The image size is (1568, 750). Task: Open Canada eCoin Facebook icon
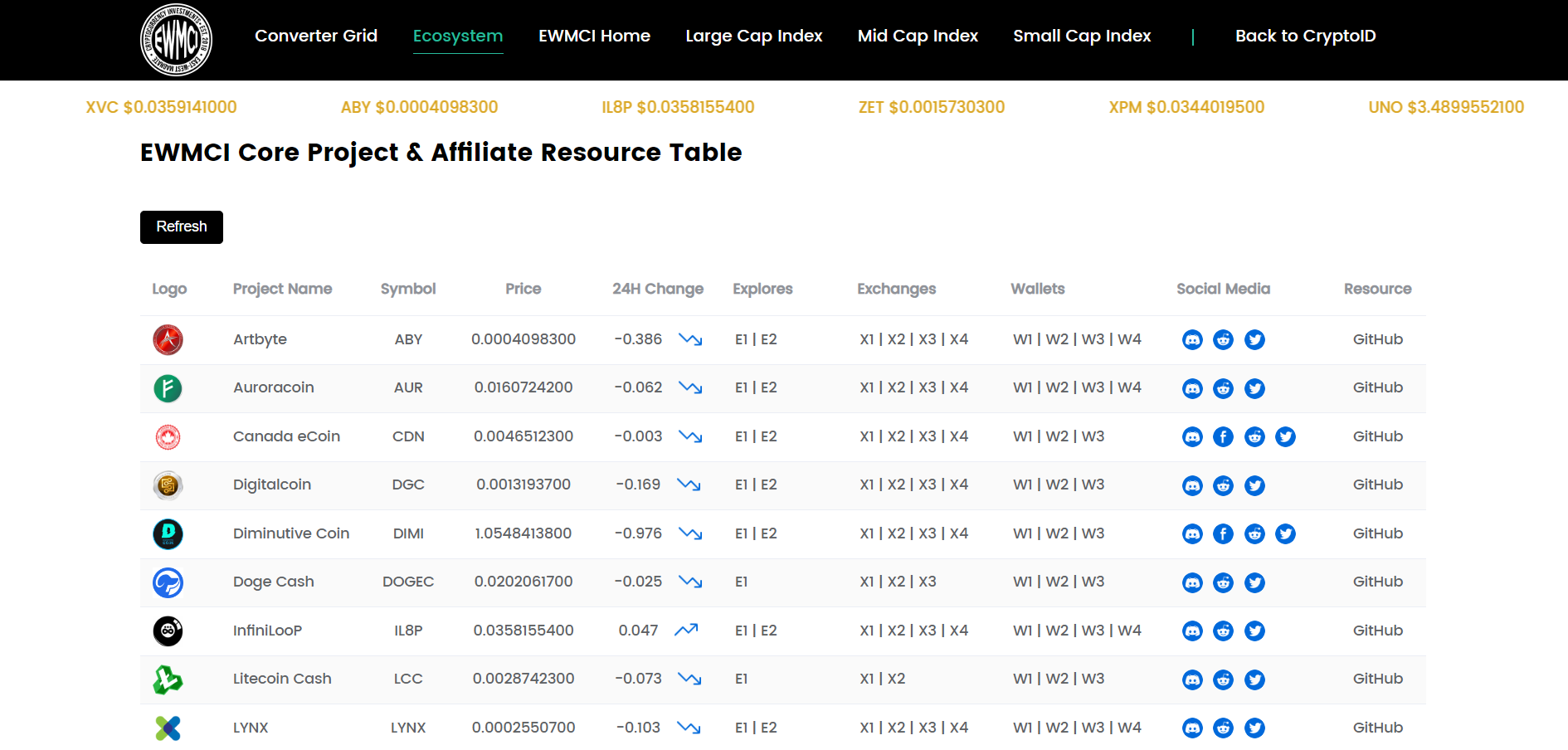[x=1223, y=437]
